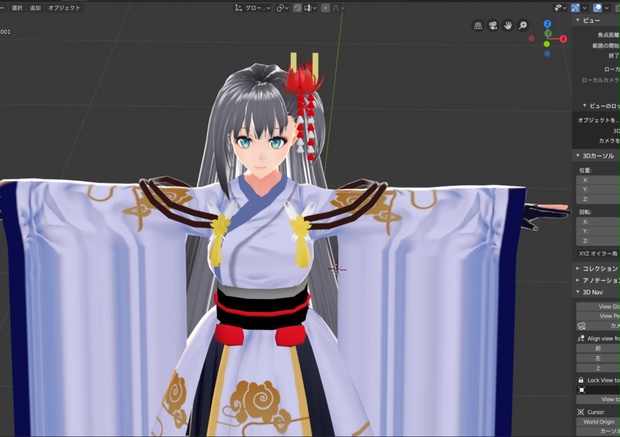Click the blue Z axis gizmo handle

pos(547,24)
